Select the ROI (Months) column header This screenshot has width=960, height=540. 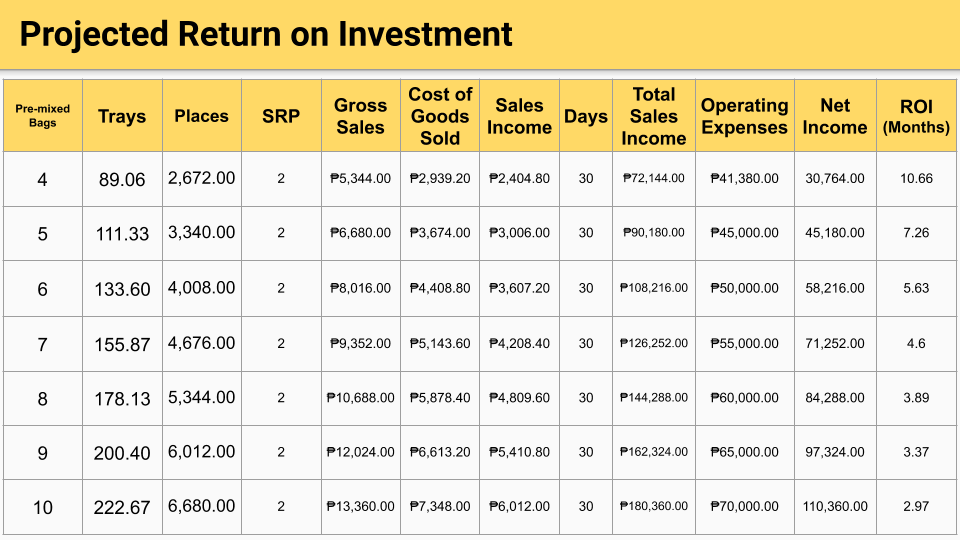pos(916,116)
